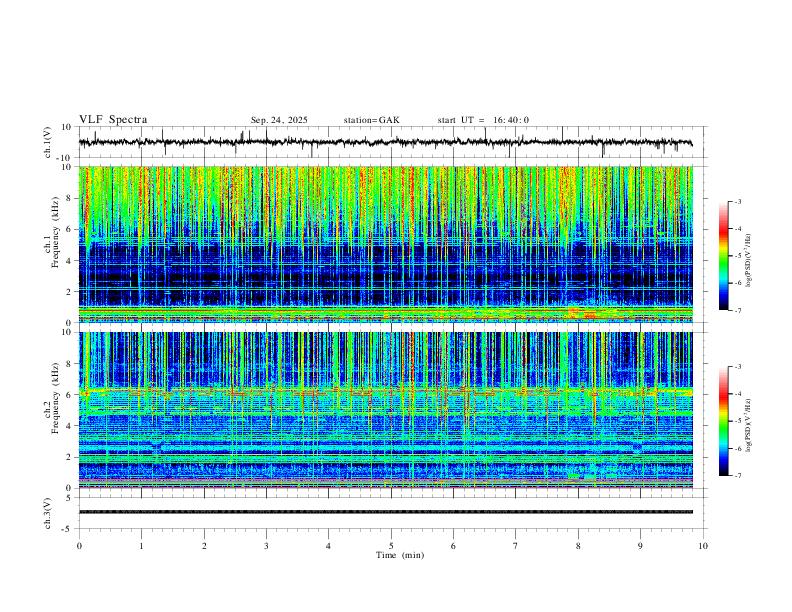Click the lower log(PSD) colorbar title
The width and height of the screenshot is (792, 612).
(749, 425)
